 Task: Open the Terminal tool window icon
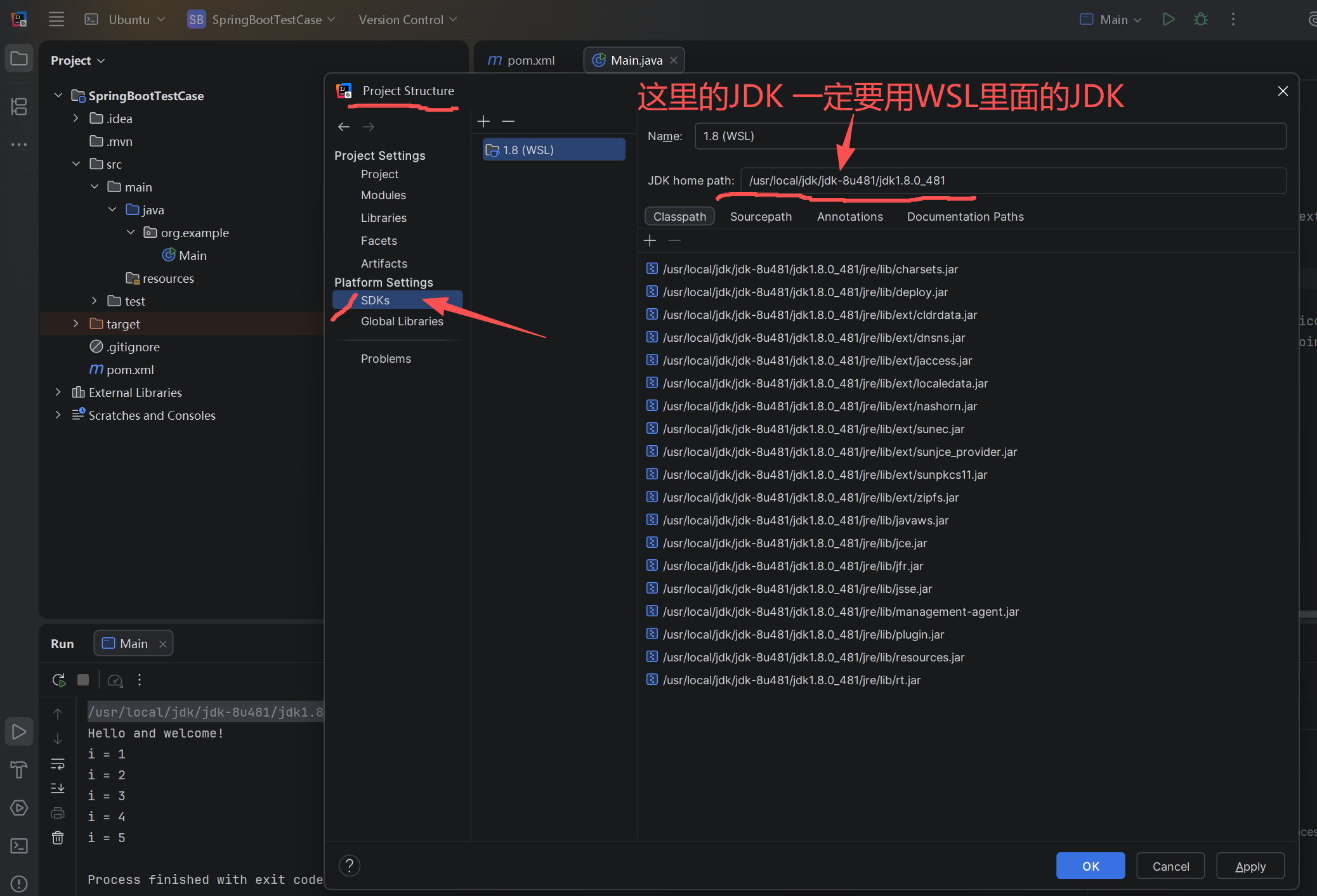(x=19, y=846)
